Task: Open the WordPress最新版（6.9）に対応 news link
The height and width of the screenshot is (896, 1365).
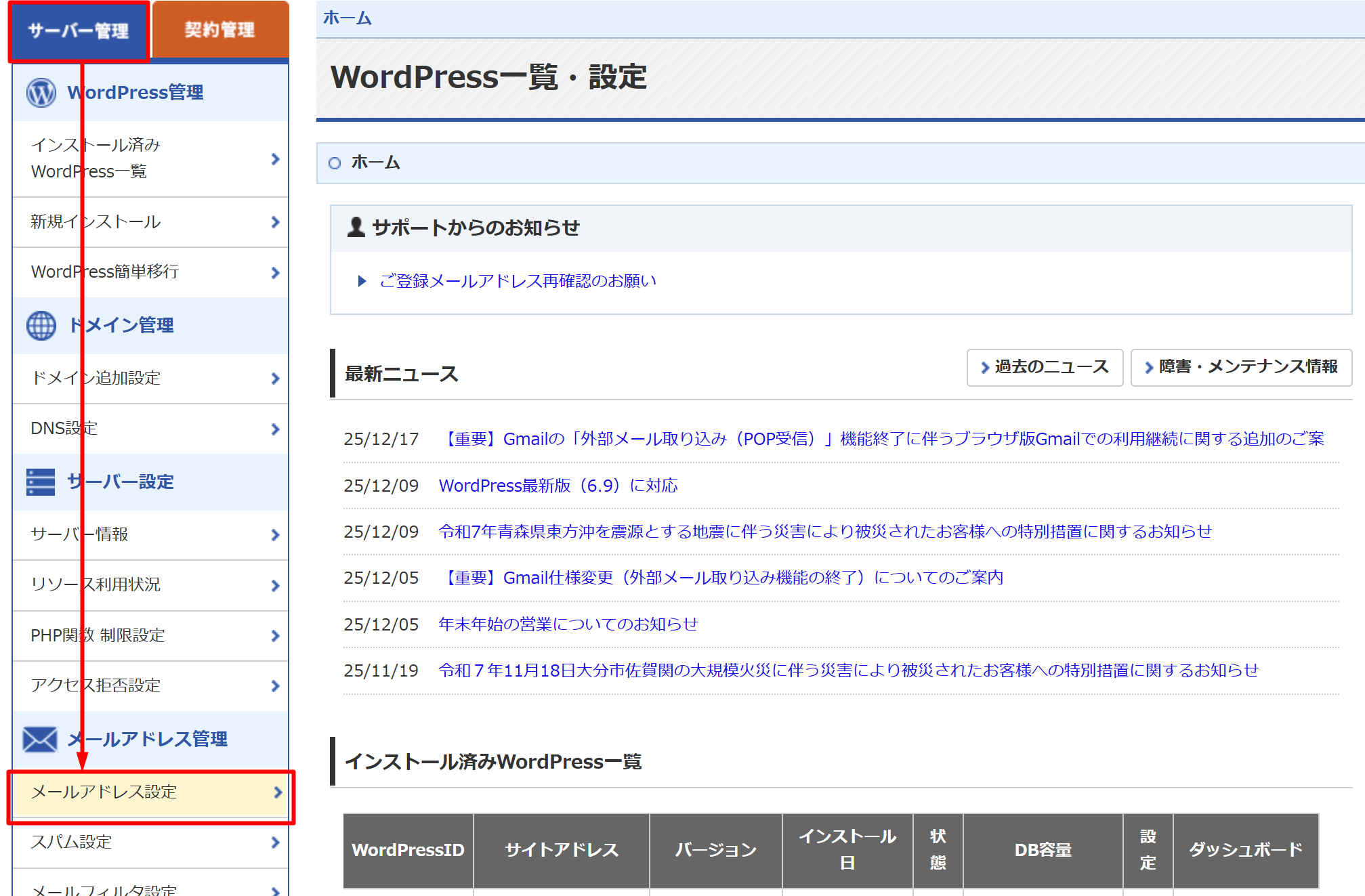Action: pos(558,486)
